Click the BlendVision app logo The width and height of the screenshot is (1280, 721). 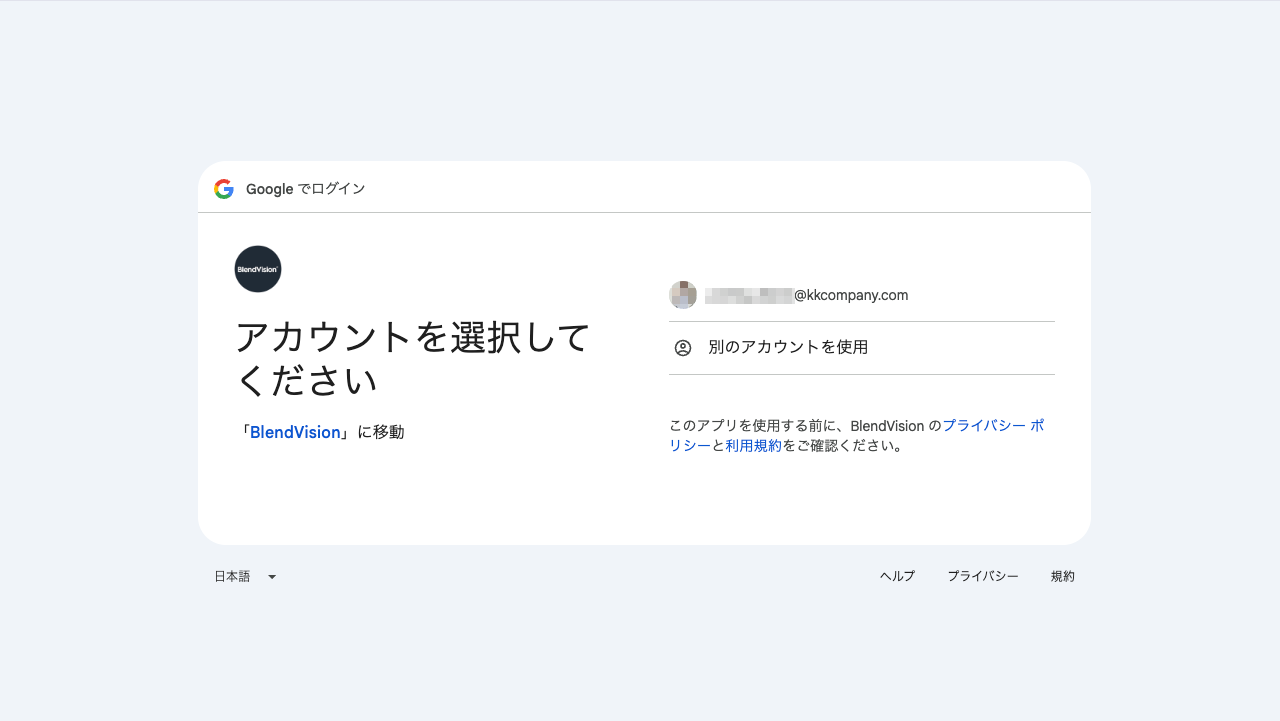[x=258, y=269]
